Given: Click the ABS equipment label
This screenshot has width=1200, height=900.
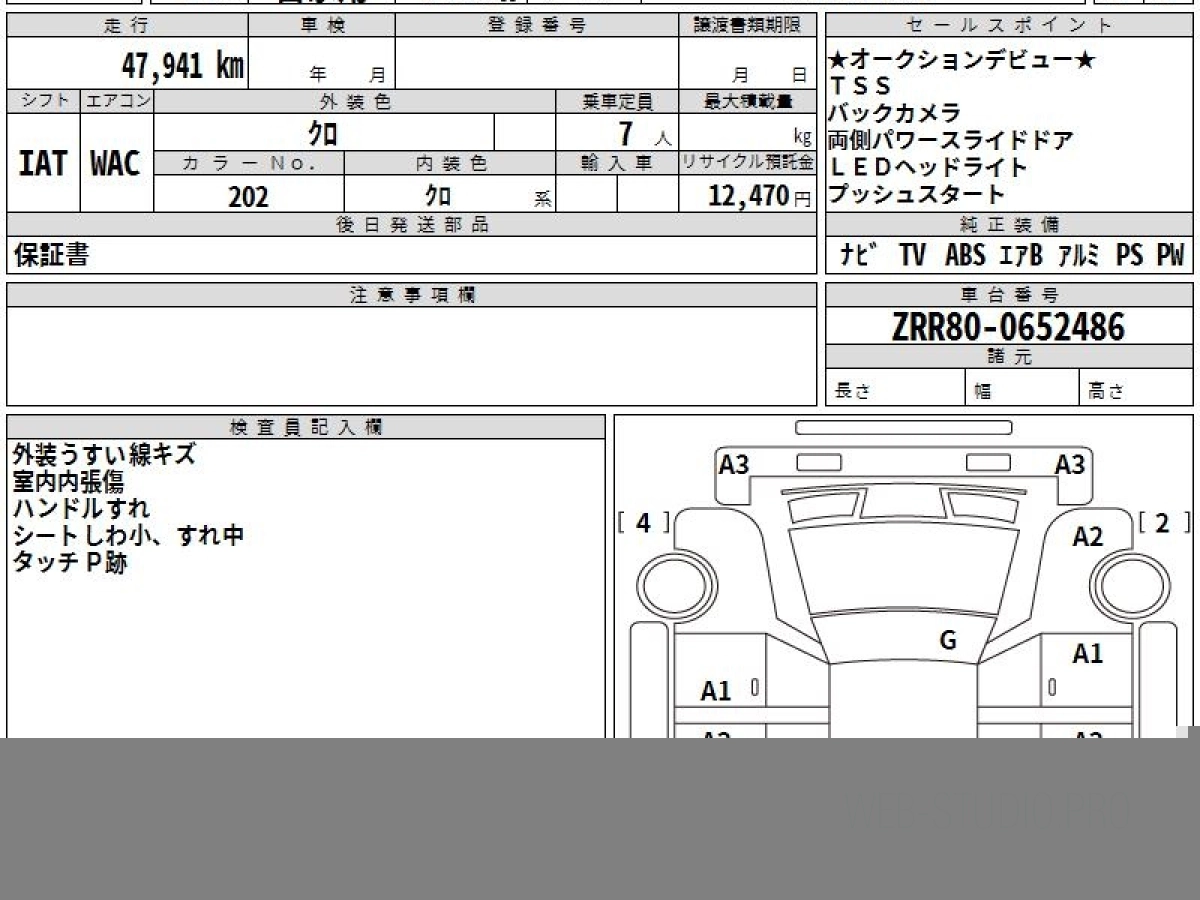Looking at the screenshot, I should pyautogui.click(x=965, y=256).
